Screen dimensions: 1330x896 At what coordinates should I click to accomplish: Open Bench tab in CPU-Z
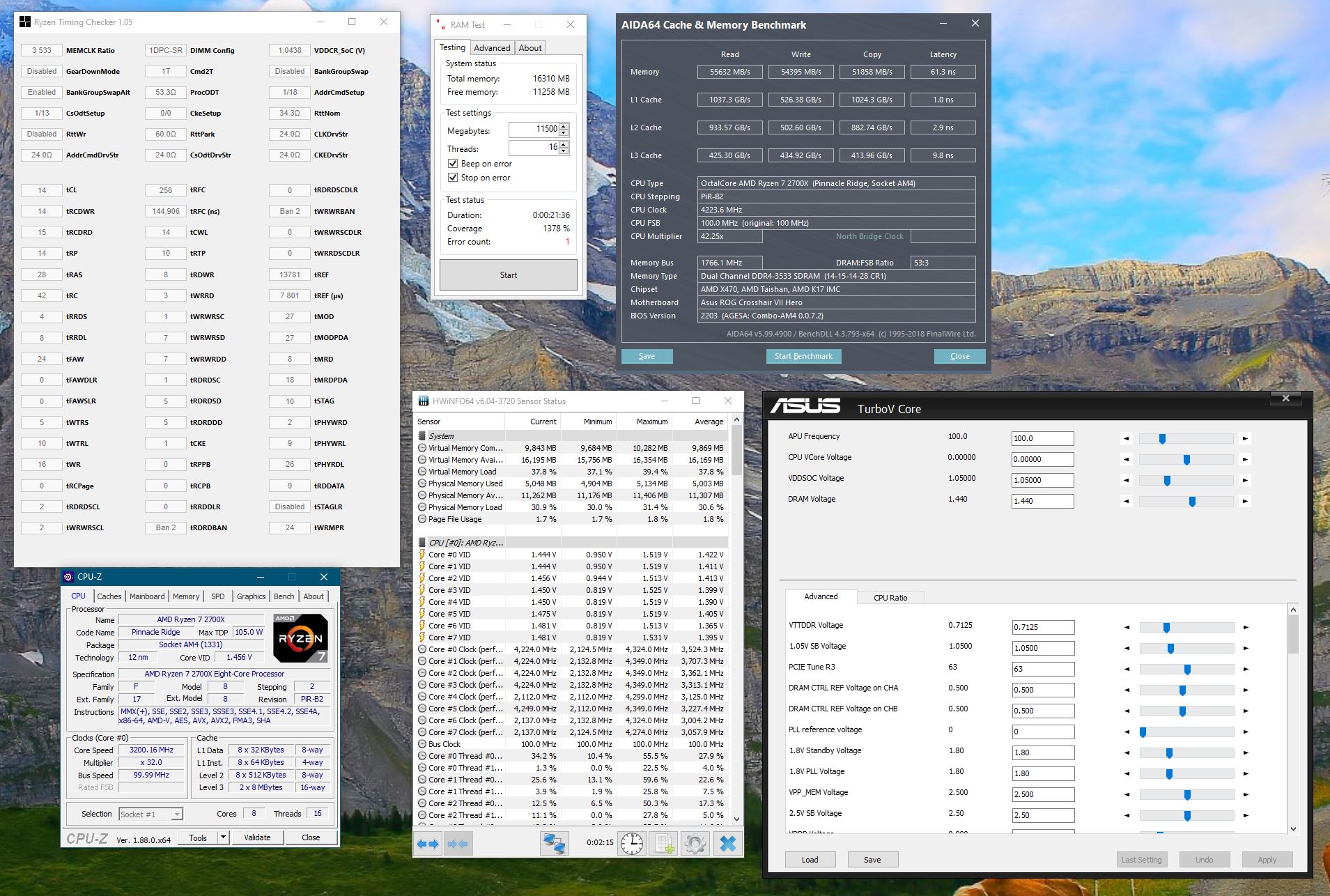point(284,596)
